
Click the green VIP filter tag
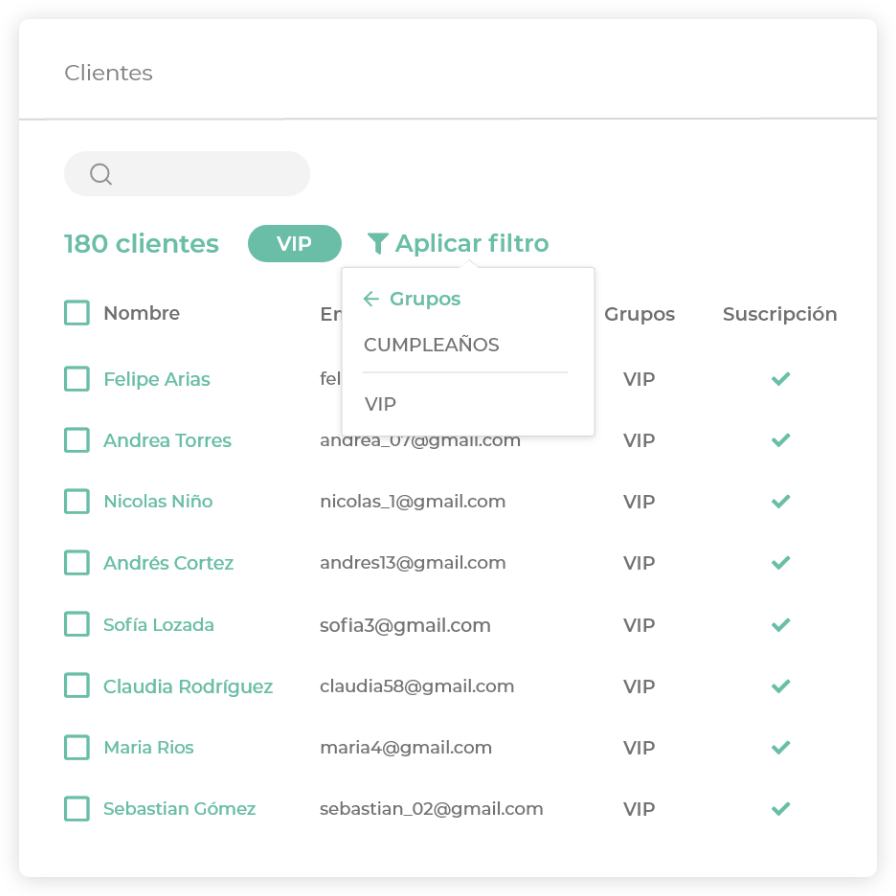[294, 243]
